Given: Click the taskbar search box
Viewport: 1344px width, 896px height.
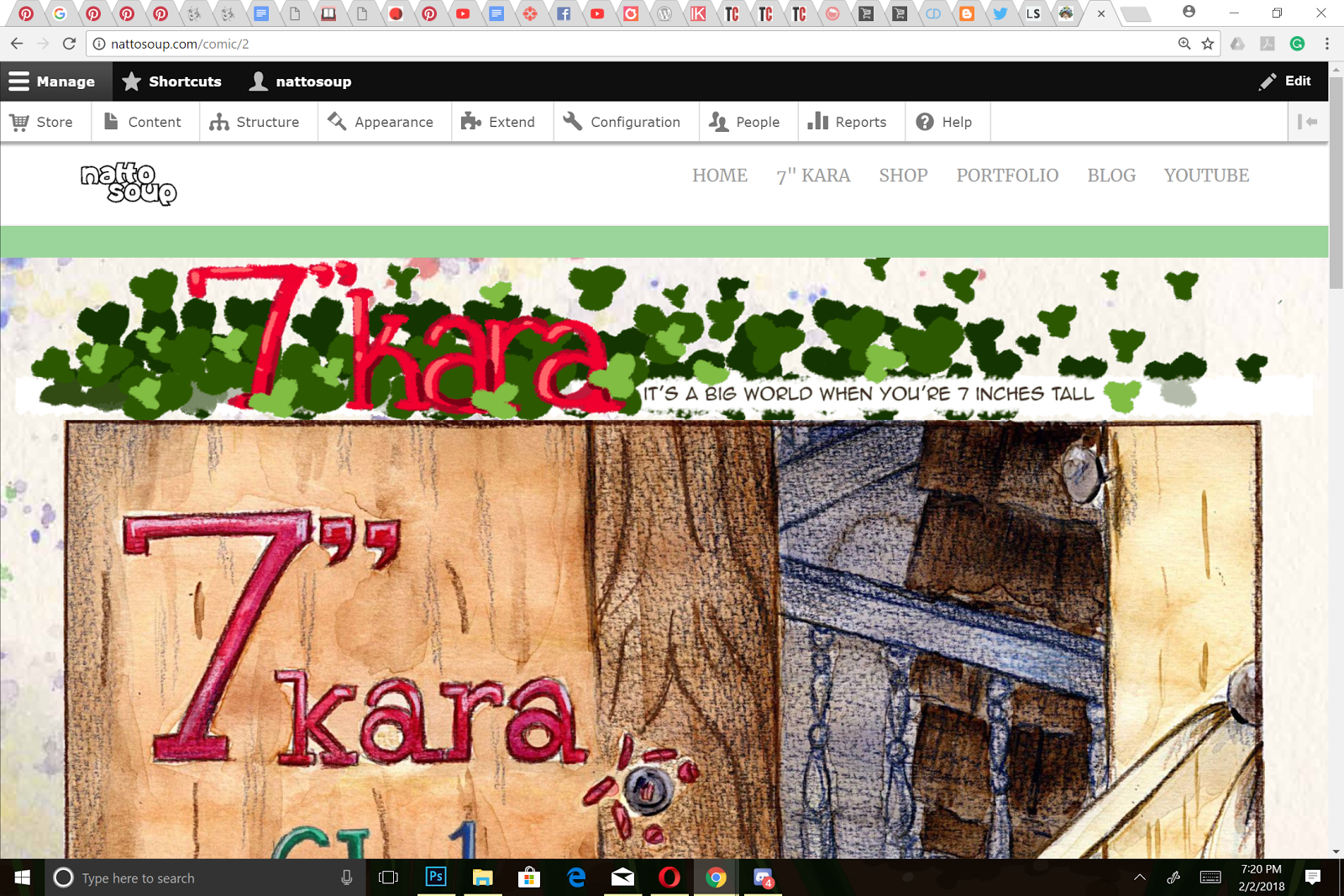Looking at the screenshot, I should pyautogui.click(x=205, y=878).
